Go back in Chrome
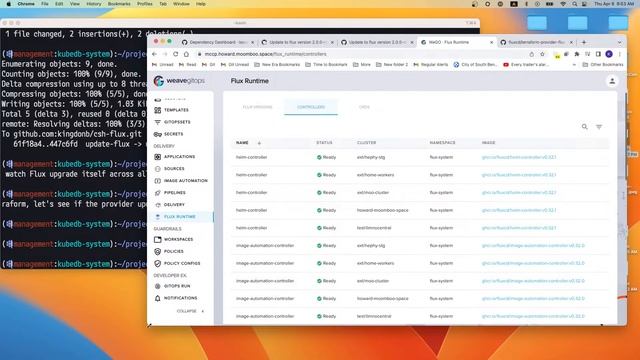Screen dimensions: 640x360 click(x=154, y=54)
